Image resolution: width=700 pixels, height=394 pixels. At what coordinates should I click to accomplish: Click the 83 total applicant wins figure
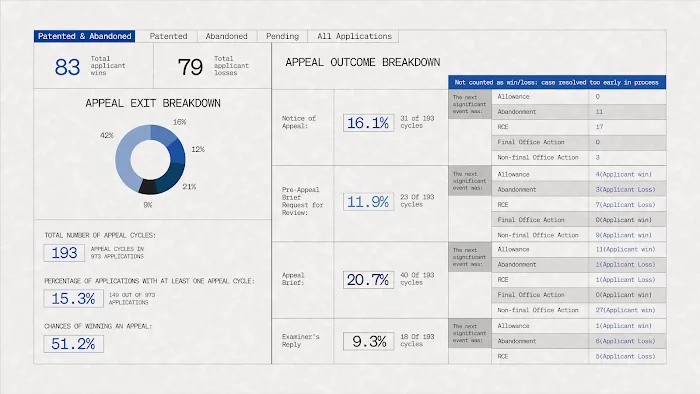[67, 67]
